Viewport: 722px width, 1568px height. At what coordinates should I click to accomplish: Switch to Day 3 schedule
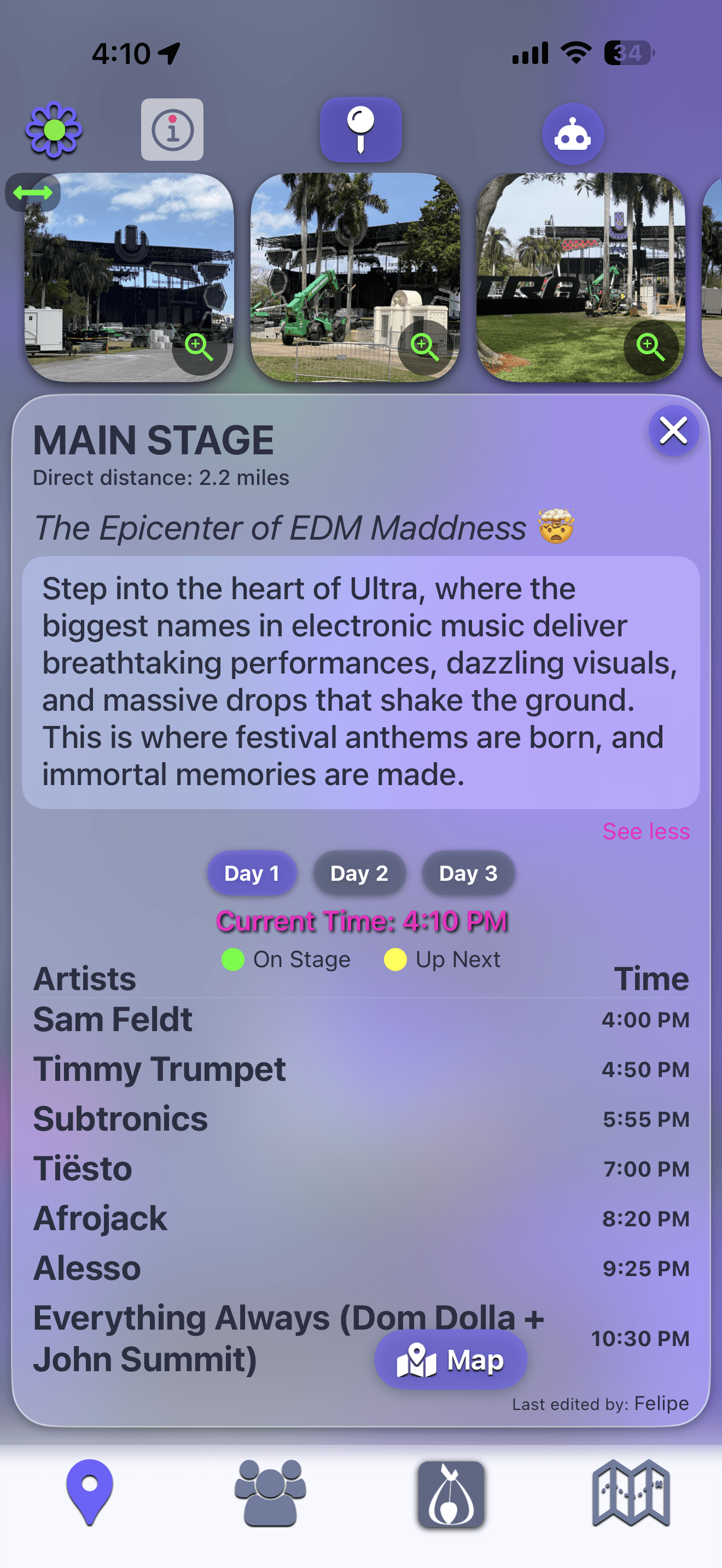468,874
